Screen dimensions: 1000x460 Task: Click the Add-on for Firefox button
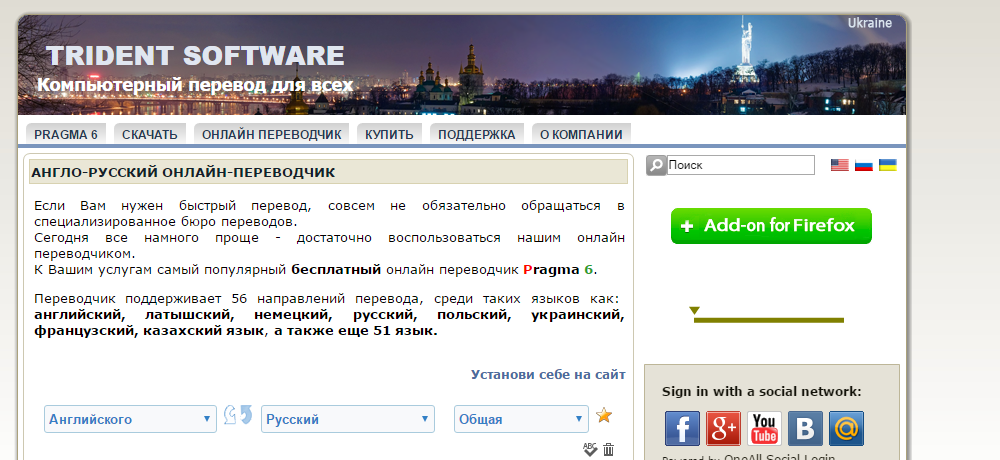(771, 226)
